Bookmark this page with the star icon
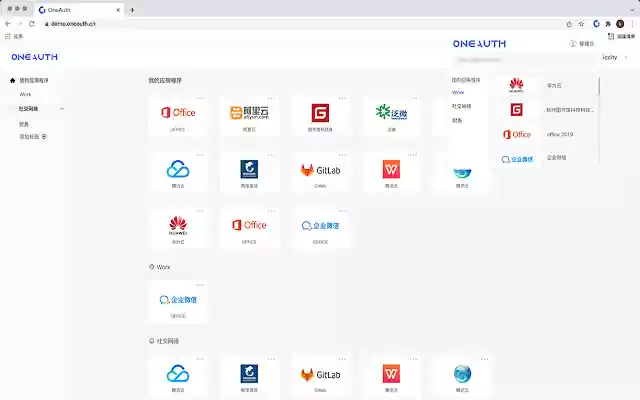The width and height of the screenshot is (640, 400). [x=581, y=24]
